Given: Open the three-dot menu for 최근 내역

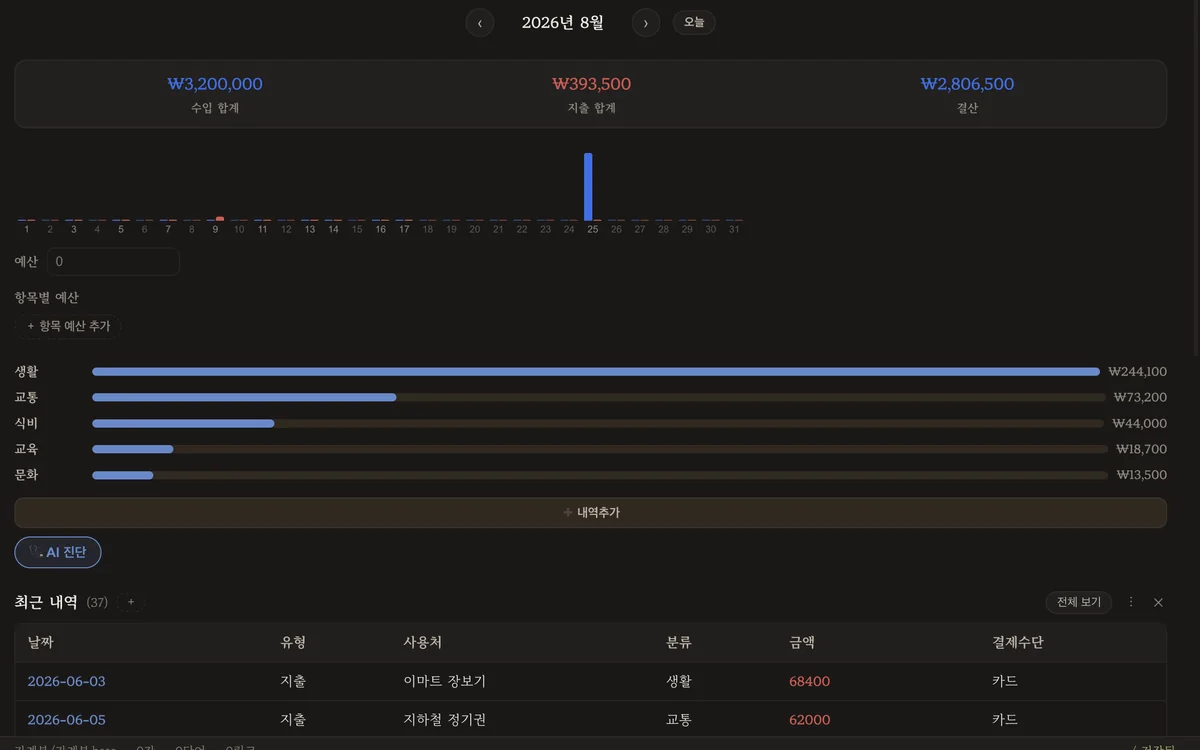Looking at the screenshot, I should pos(1131,602).
